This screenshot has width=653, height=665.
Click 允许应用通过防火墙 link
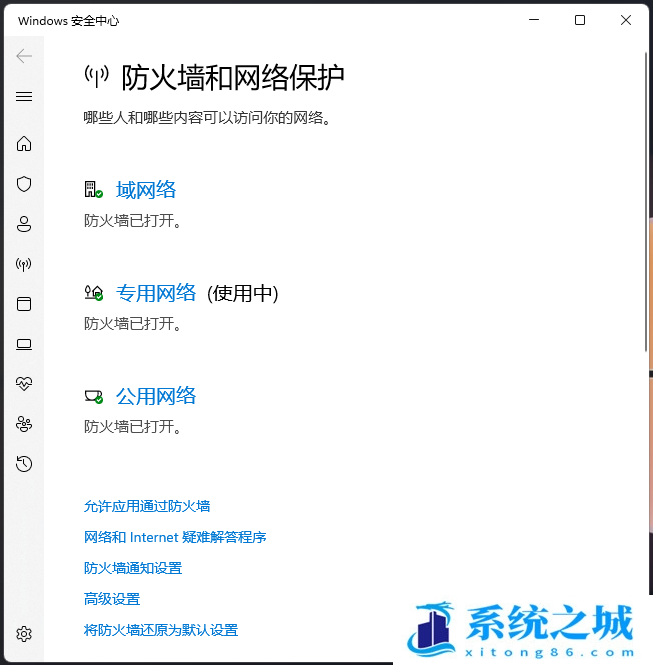[x=147, y=506]
